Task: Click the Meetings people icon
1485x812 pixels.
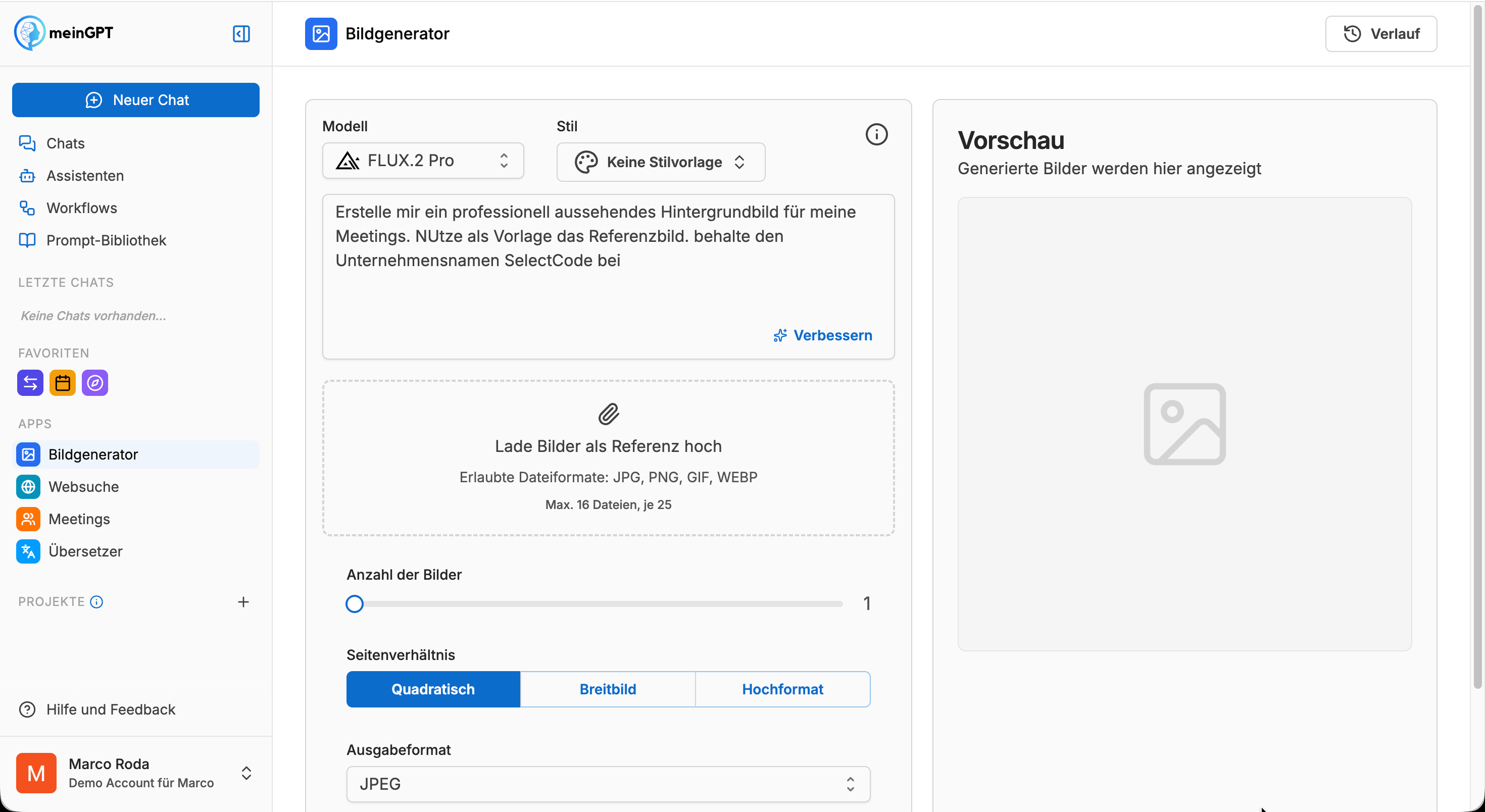Action: (x=28, y=519)
